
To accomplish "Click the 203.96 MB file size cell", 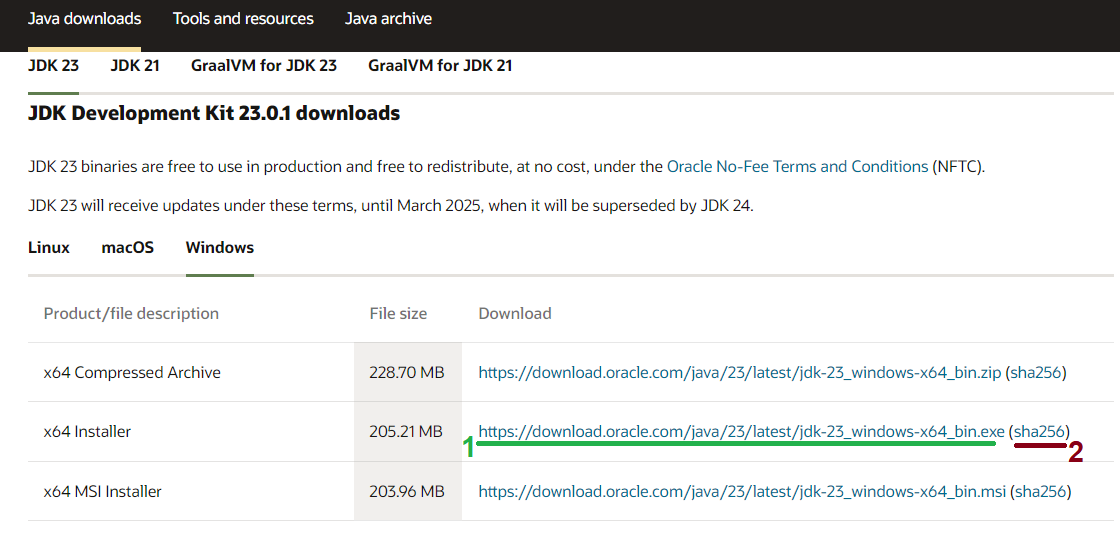I will click(x=407, y=492).
